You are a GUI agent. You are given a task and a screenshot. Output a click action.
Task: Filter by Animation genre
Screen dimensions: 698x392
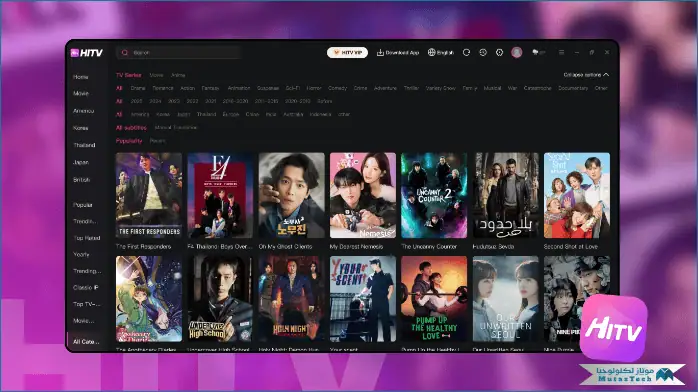click(239, 88)
